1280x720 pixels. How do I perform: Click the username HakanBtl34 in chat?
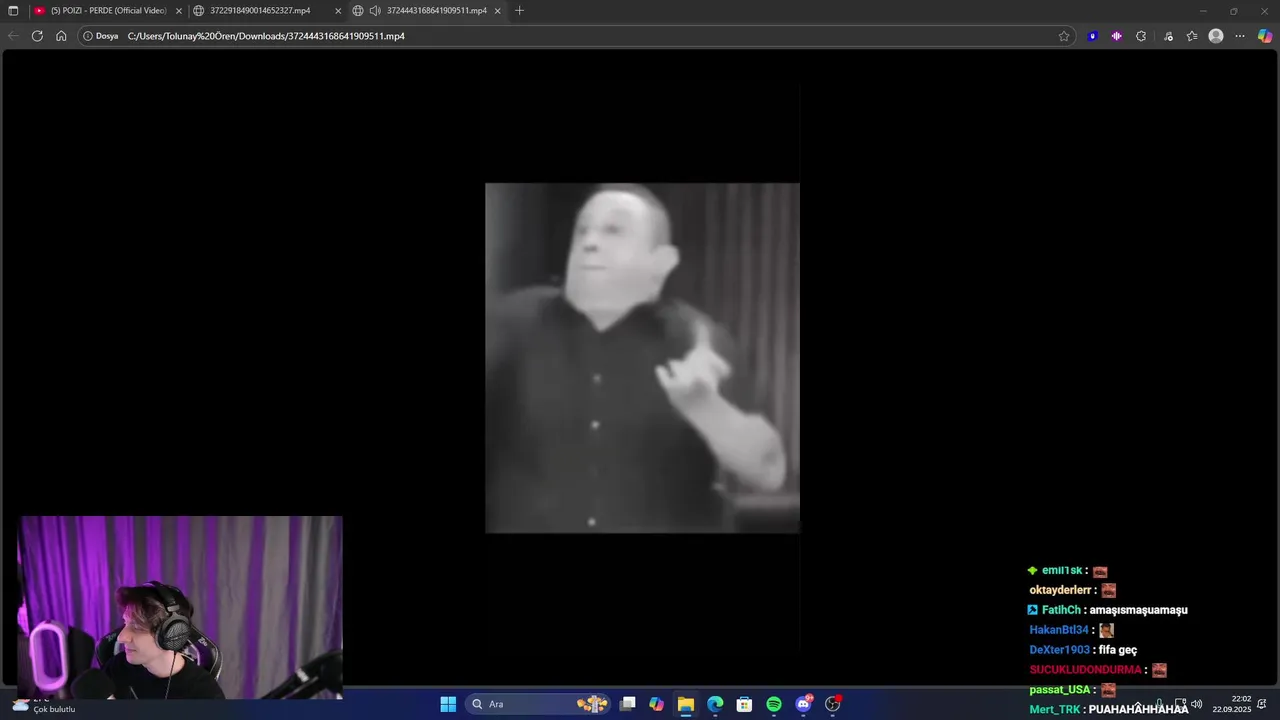click(x=1059, y=630)
